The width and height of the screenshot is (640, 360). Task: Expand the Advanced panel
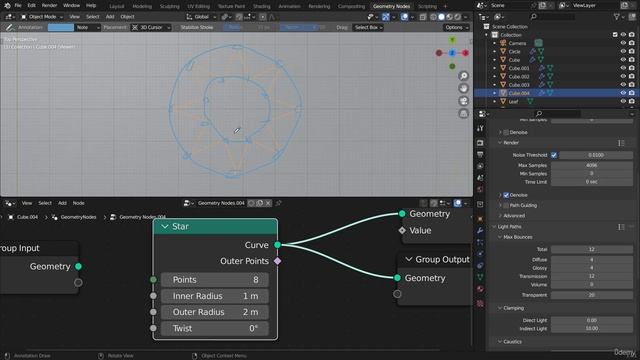(x=500, y=216)
